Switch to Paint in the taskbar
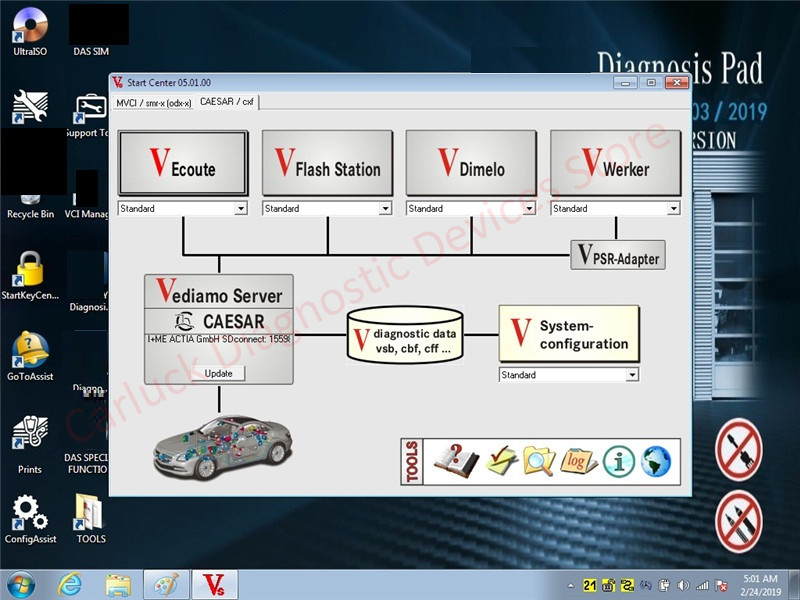Screen dimensions: 800x600 point(166,585)
